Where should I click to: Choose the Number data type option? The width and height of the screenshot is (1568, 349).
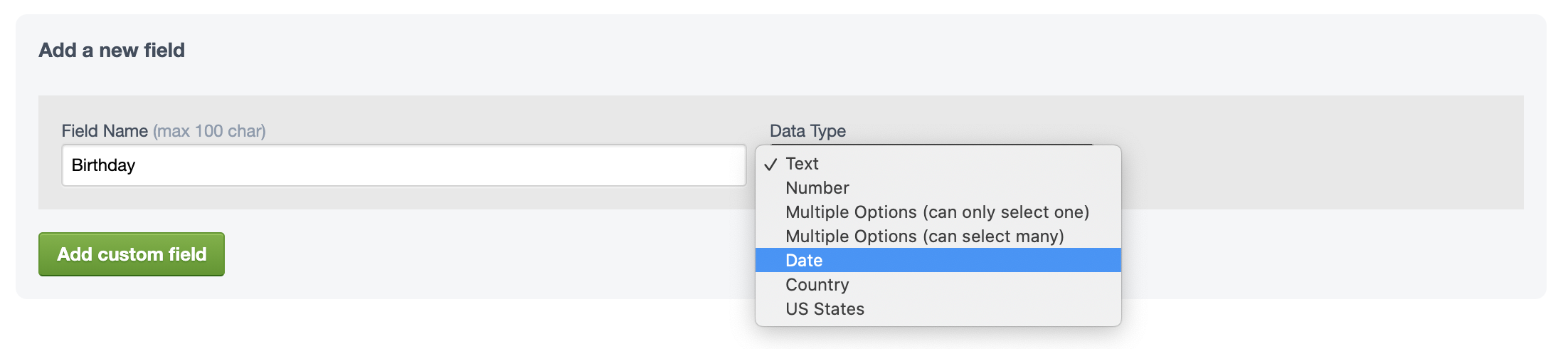click(x=817, y=188)
